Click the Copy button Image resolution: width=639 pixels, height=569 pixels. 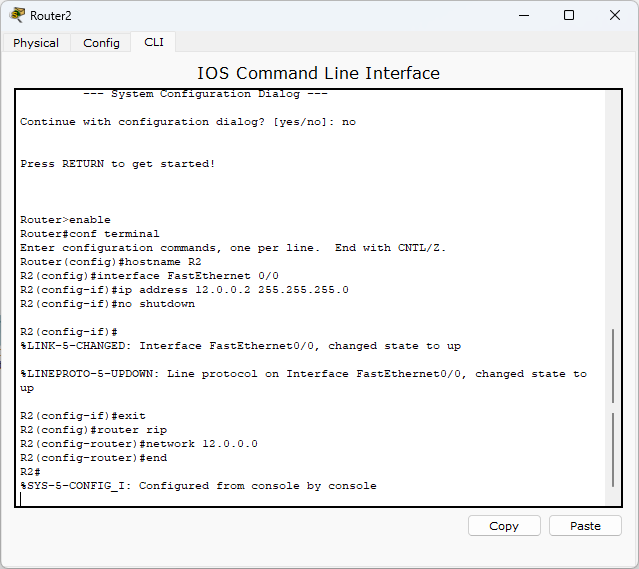pos(504,526)
